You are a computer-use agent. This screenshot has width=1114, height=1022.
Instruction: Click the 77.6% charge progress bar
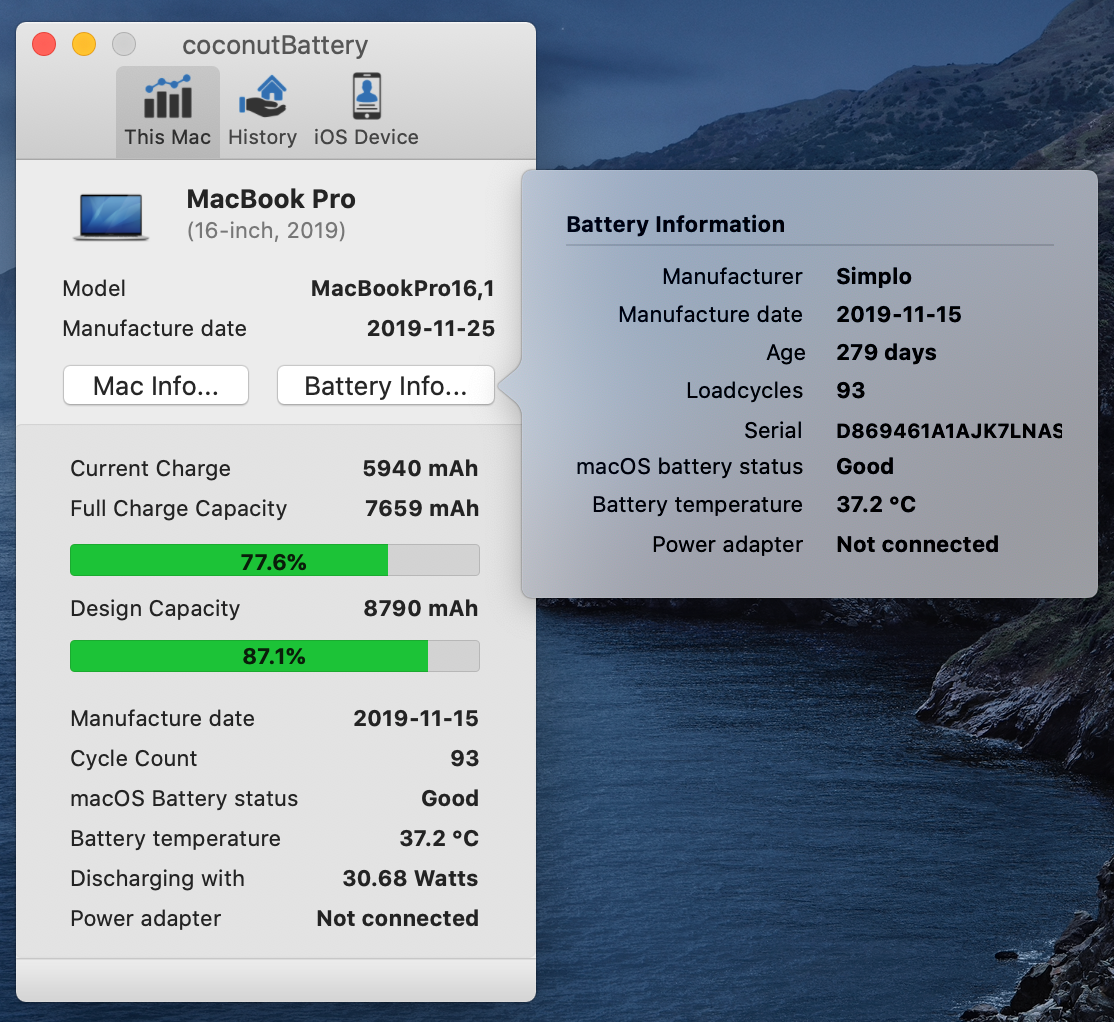(x=274, y=560)
